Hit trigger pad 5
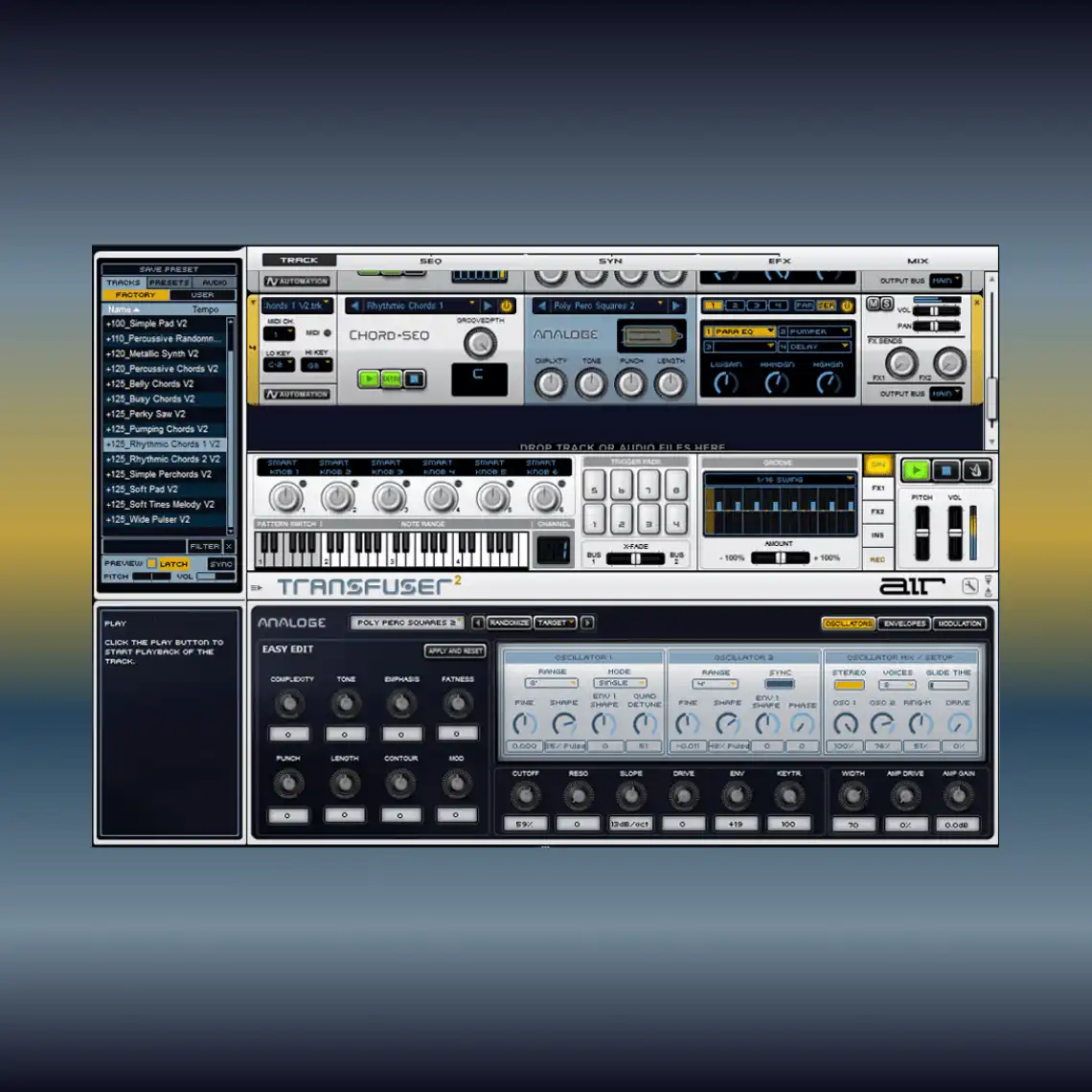Screen dimensions: 1092x1092 point(595,490)
